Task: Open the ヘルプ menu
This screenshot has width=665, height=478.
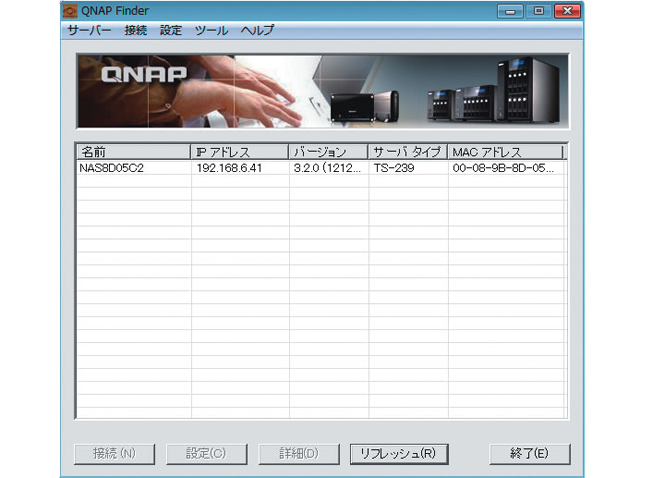Action: click(x=257, y=31)
